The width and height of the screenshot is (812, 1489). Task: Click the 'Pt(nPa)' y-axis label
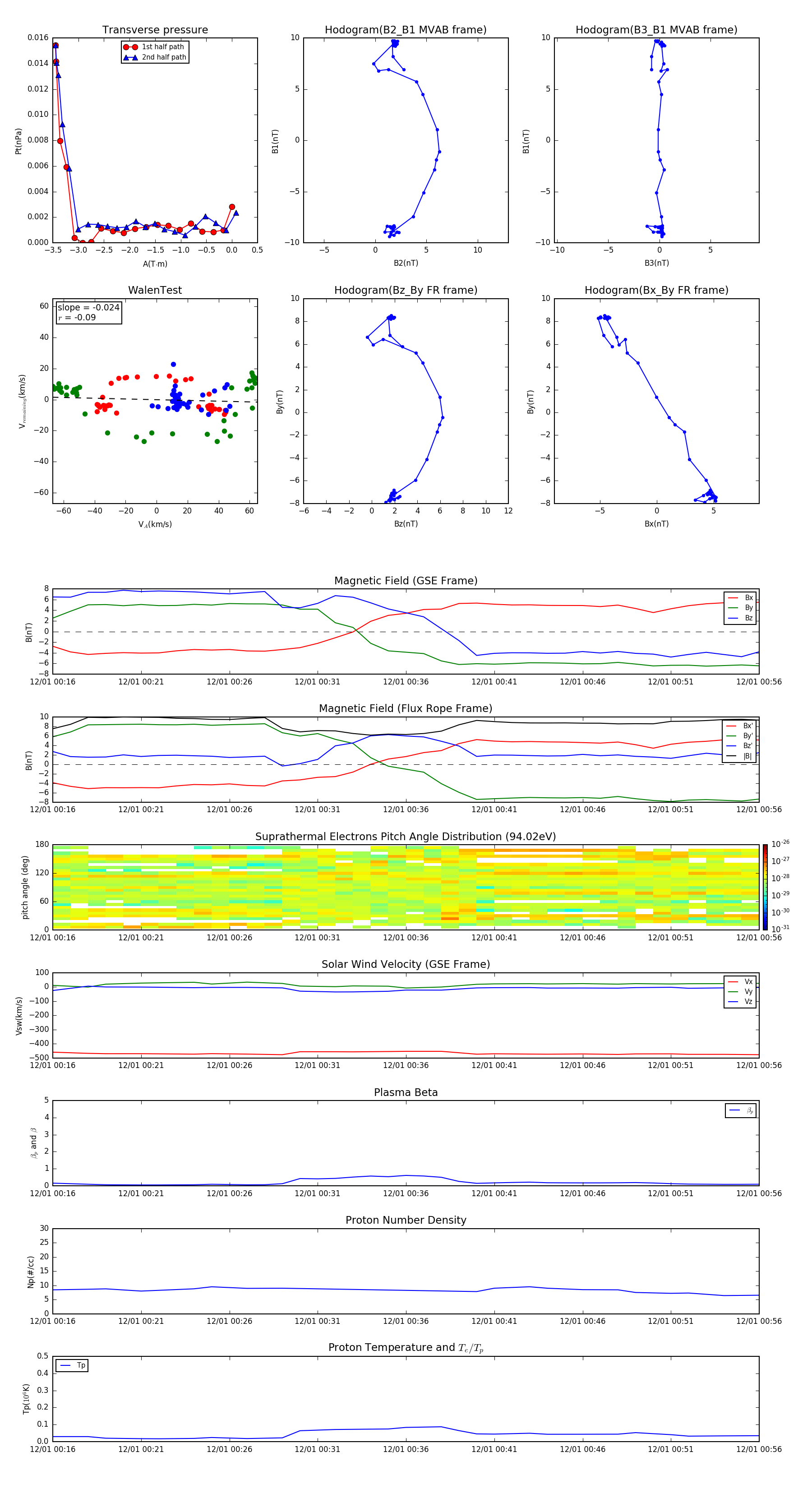coord(18,140)
